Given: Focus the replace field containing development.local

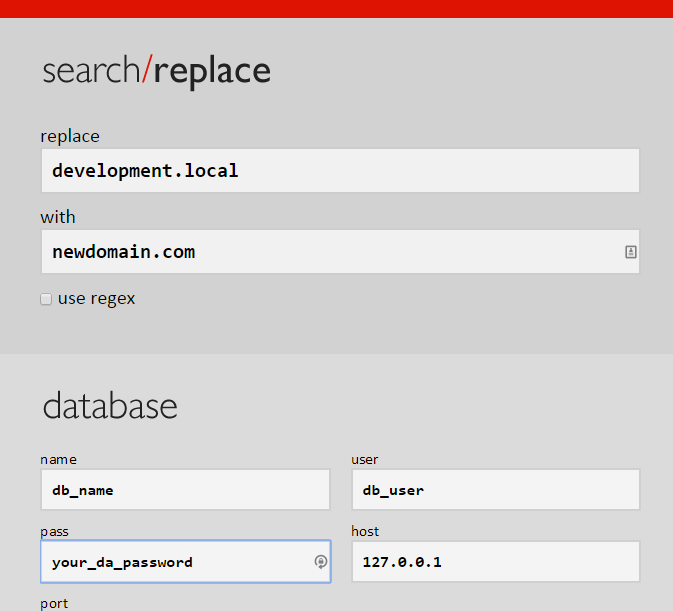Looking at the screenshot, I should pos(340,171).
